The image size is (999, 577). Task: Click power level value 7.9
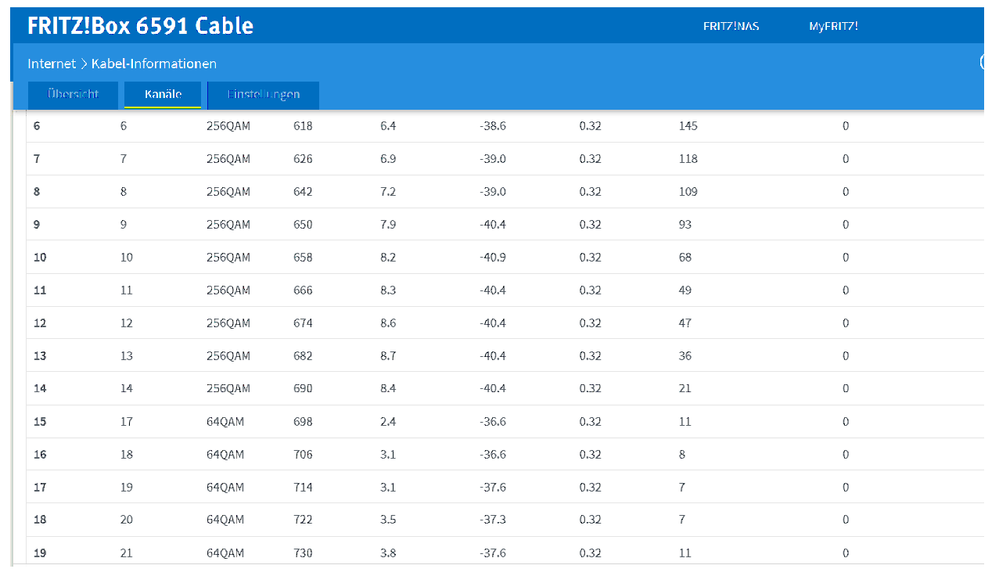tap(388, 225)
